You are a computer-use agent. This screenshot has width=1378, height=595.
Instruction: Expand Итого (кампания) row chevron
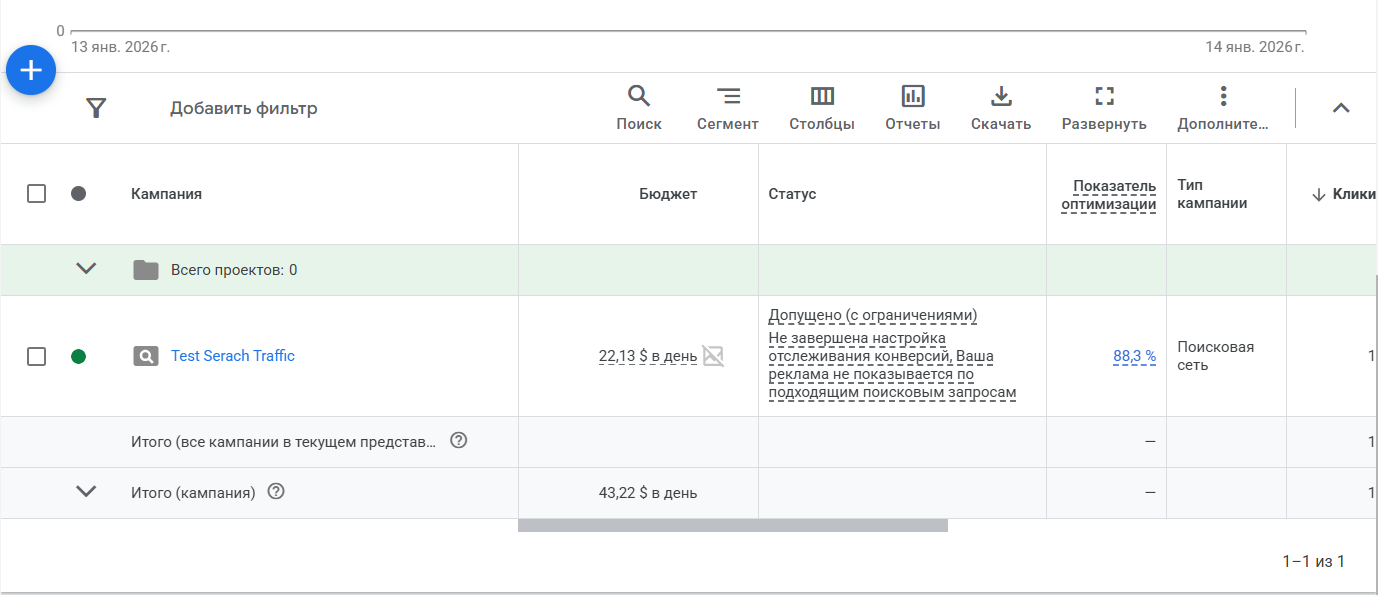[87, 491]
